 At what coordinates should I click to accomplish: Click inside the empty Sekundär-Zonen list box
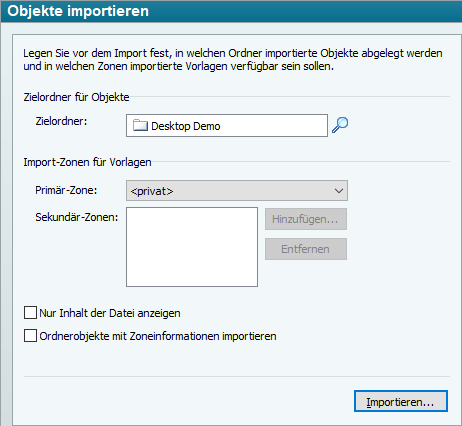[192, 247]
